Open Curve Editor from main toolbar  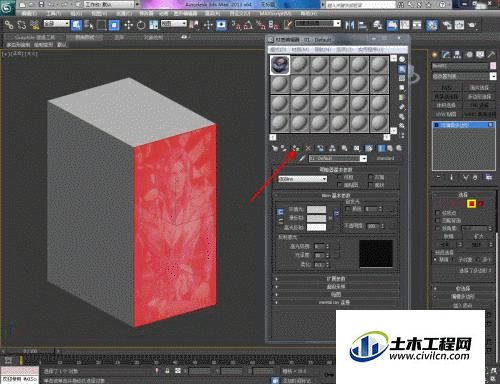tap(404, 25)
